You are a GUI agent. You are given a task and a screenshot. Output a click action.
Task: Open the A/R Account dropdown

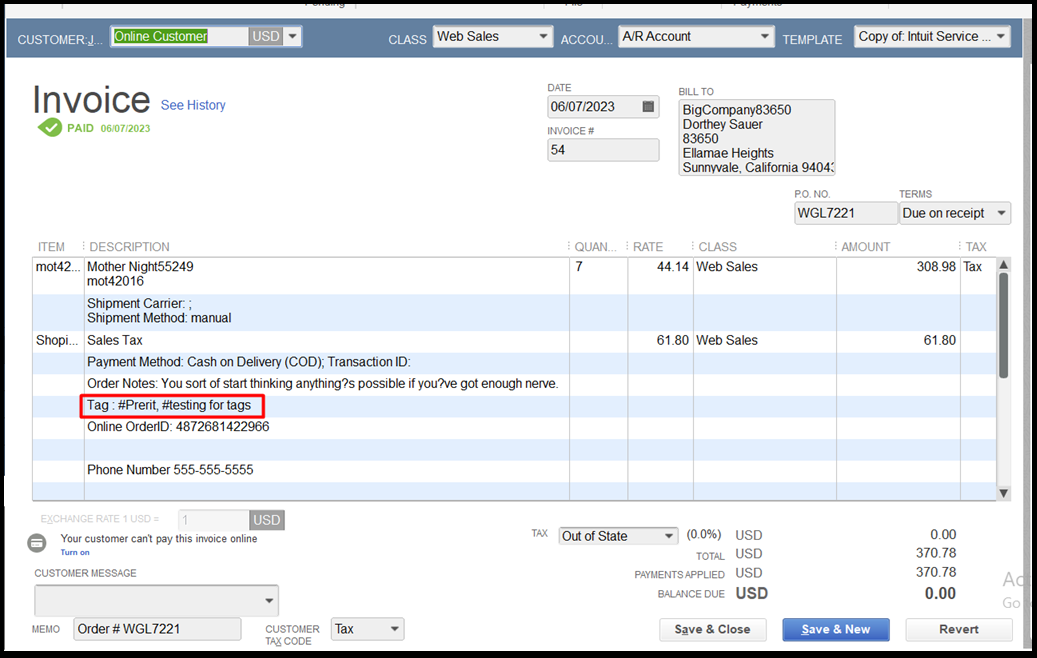click(x=764, y=36)
